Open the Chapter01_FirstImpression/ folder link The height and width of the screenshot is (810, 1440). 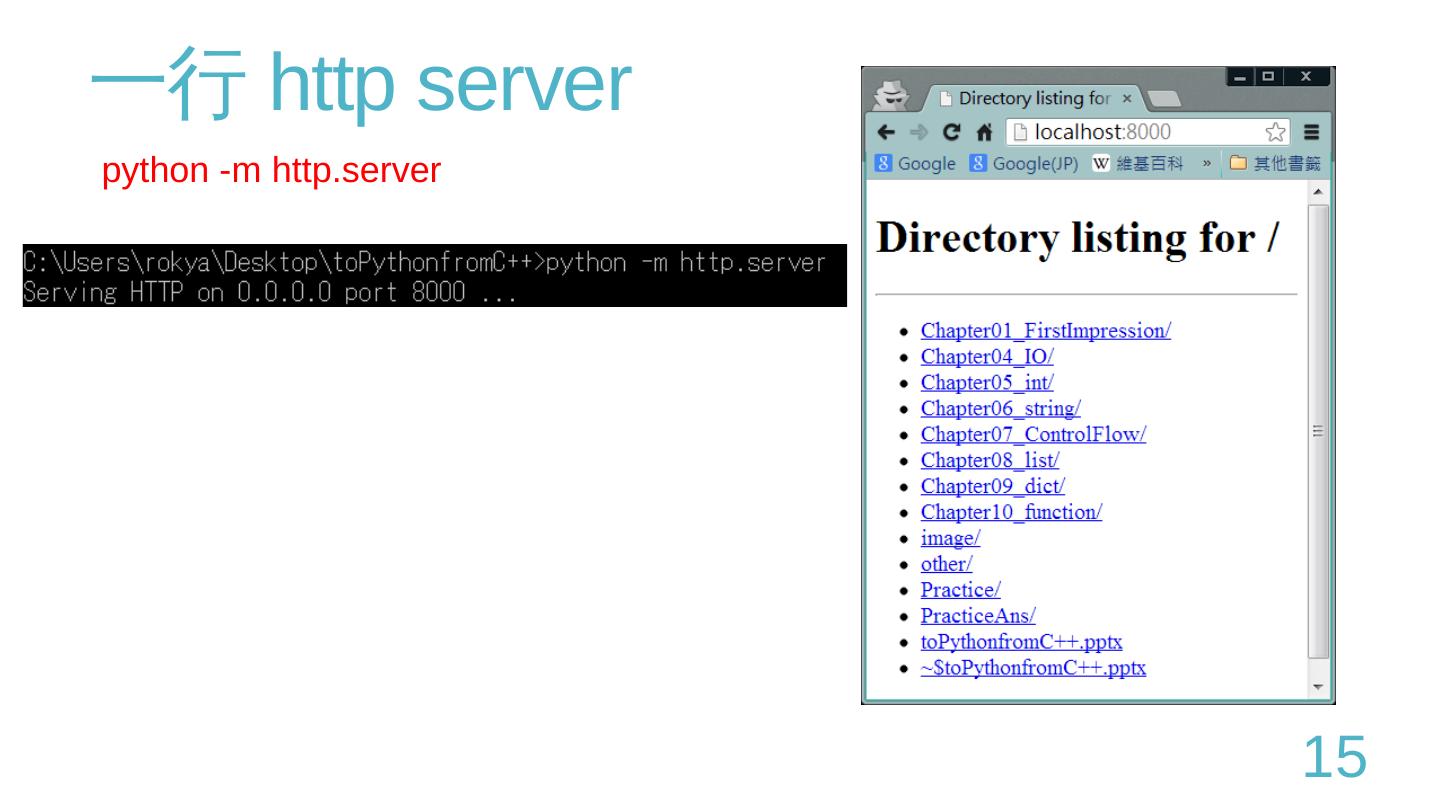1046,331
